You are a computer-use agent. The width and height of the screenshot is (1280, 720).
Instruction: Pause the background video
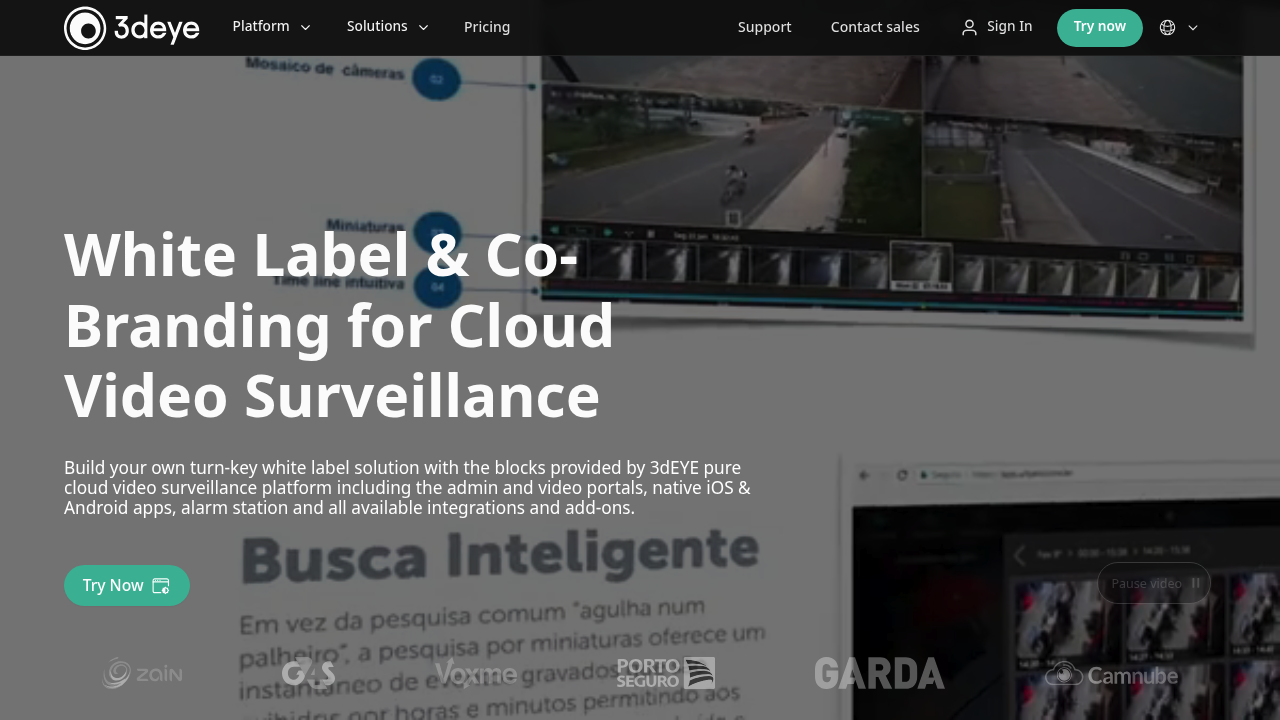click(x=1154, y=583)
